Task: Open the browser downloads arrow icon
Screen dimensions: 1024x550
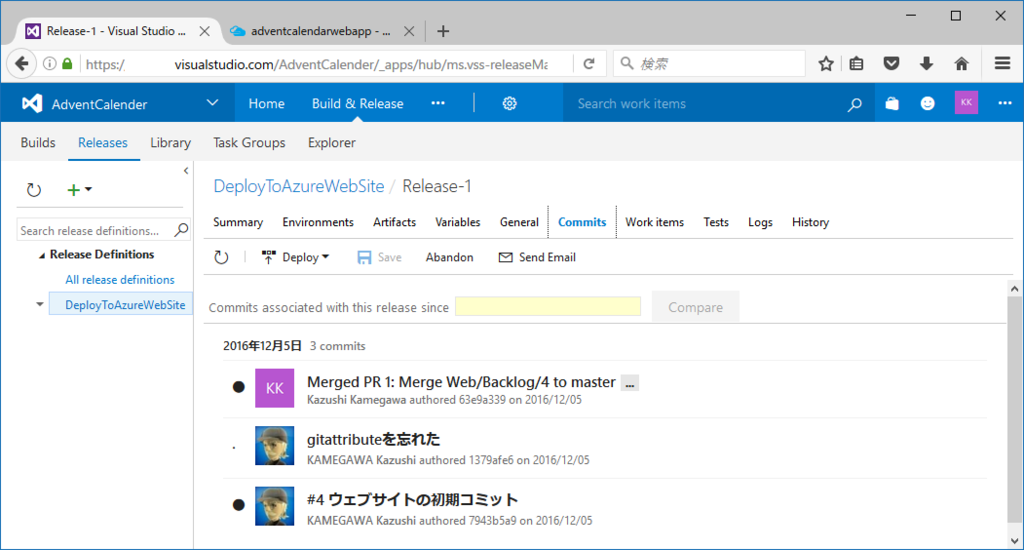Action: pyautogui.click(x=926, y=63)
